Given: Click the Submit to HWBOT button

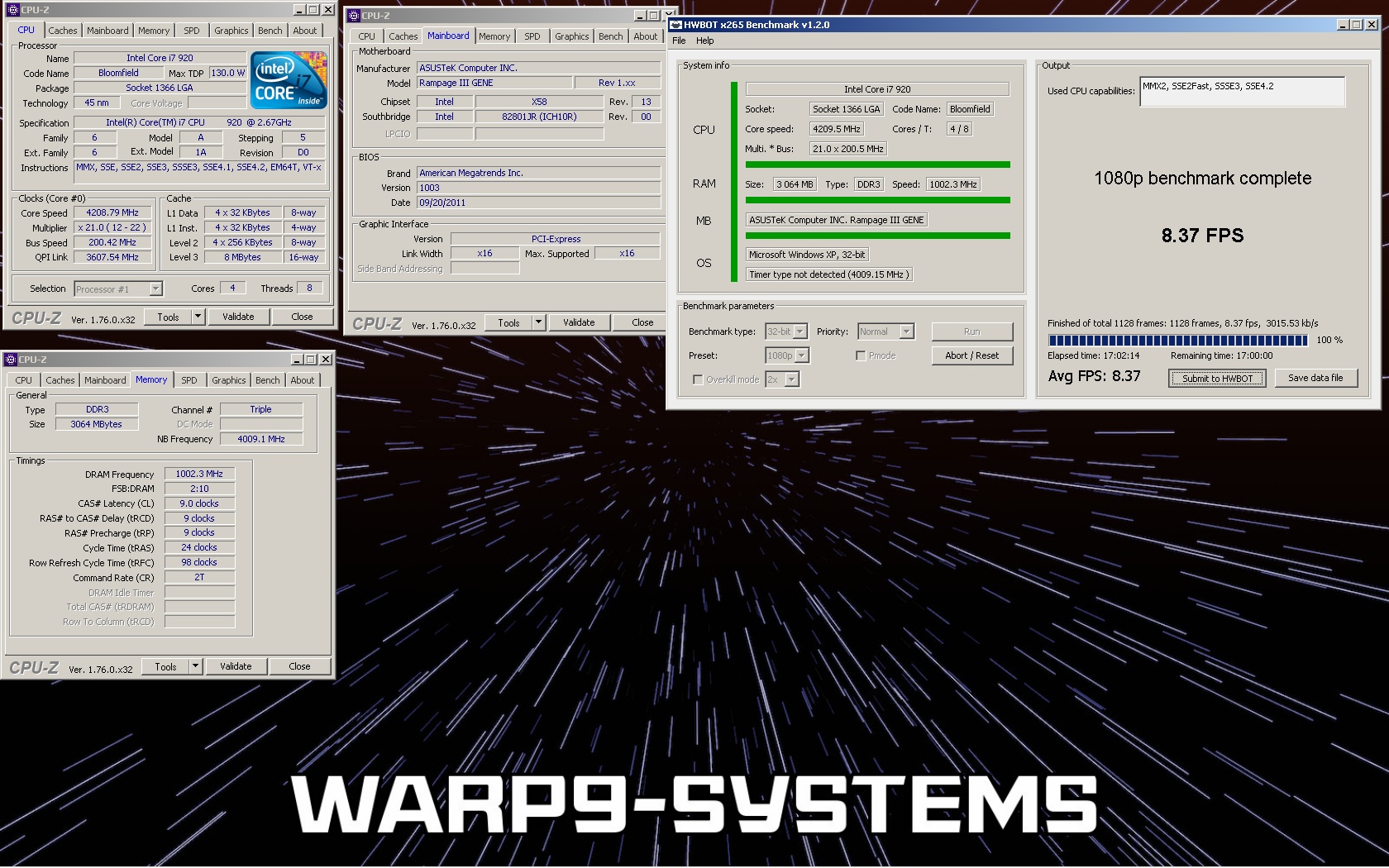Looking at the screenshot, I should 1217,378.
